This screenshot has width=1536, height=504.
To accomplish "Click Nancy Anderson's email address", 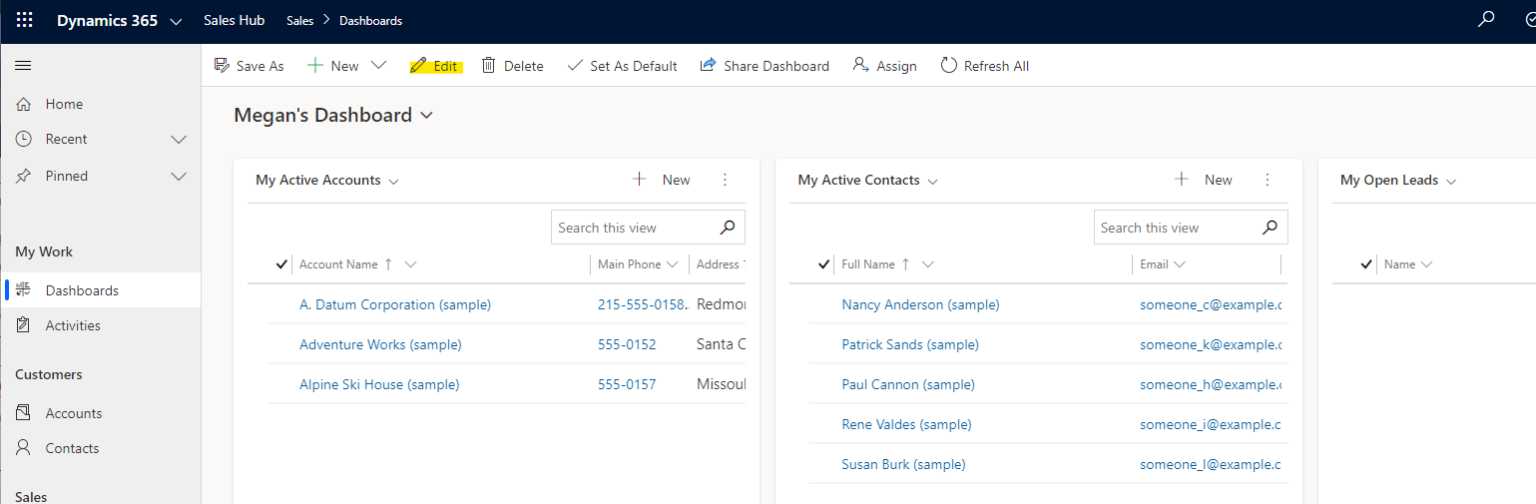I will [1211, 305].
